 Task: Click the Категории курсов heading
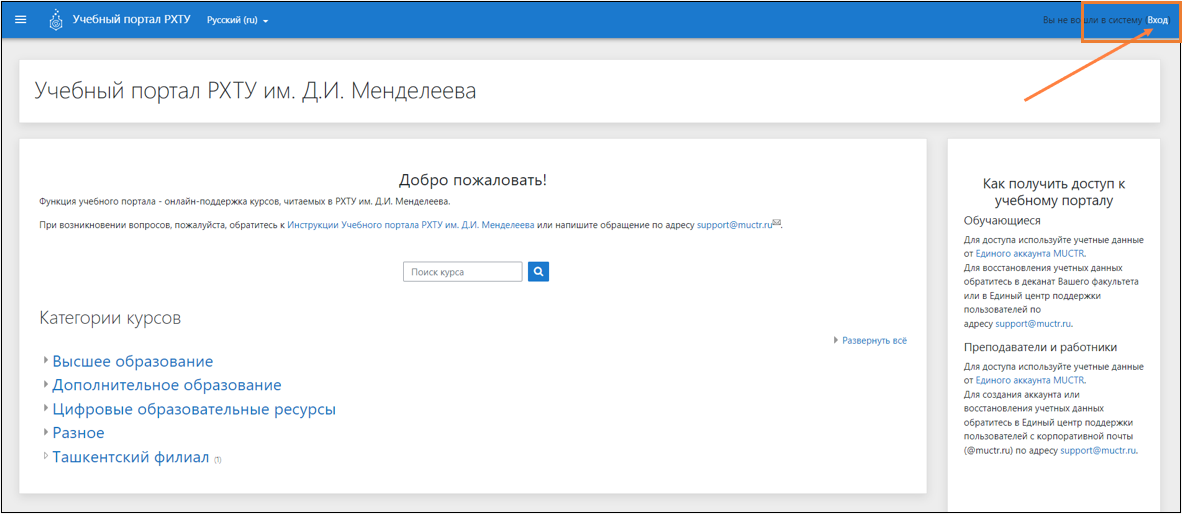[x=110, y=318]
